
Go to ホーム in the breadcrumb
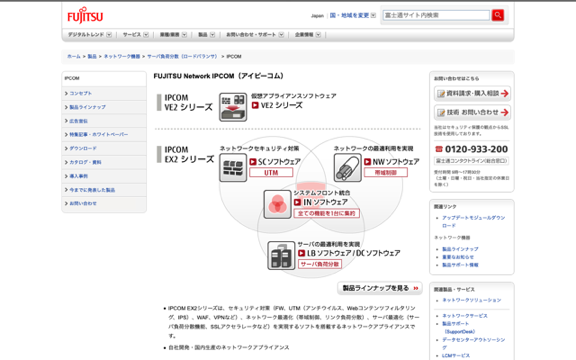[x=74, y=56]
